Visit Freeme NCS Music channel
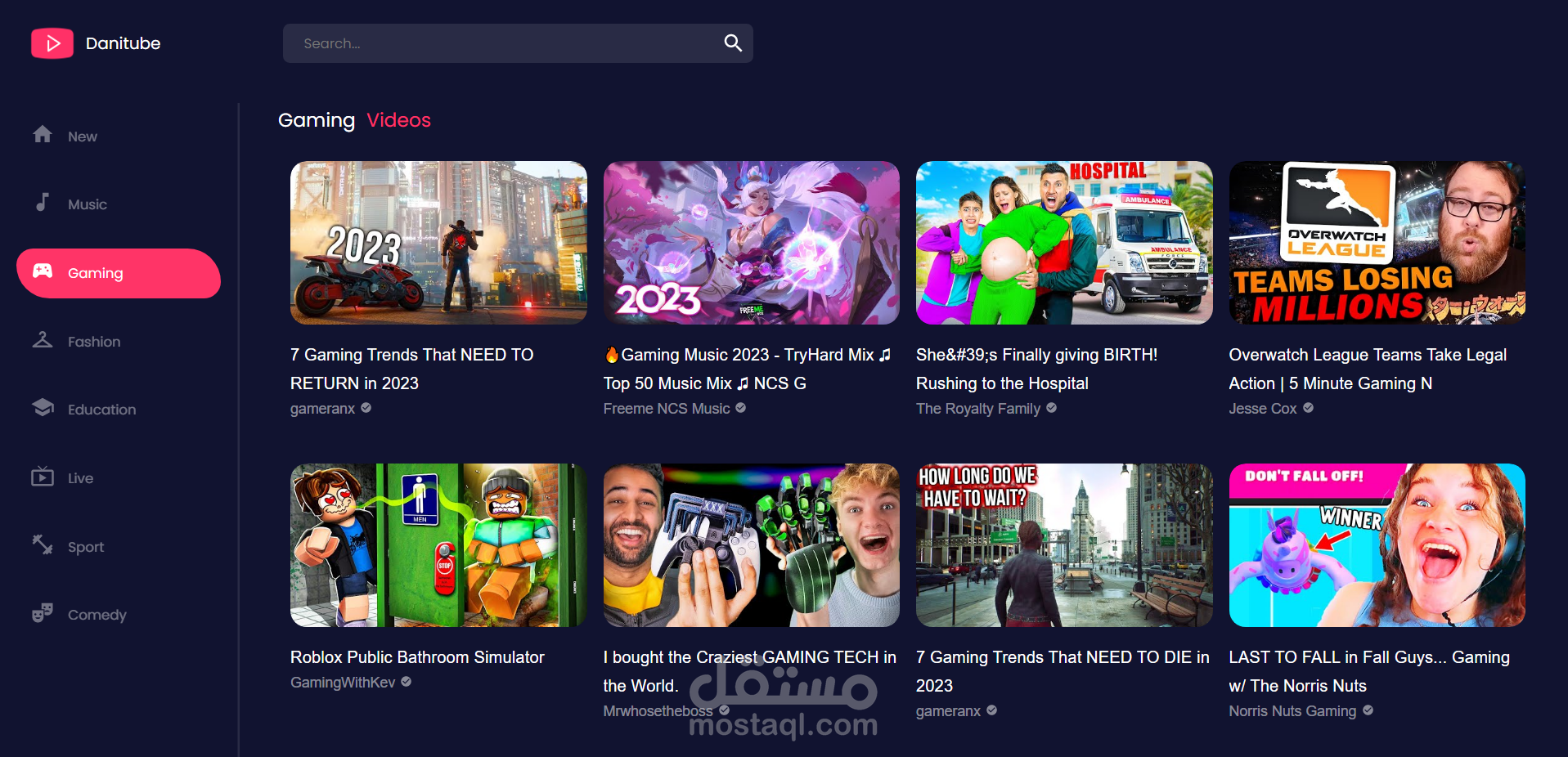 [667, 408]
